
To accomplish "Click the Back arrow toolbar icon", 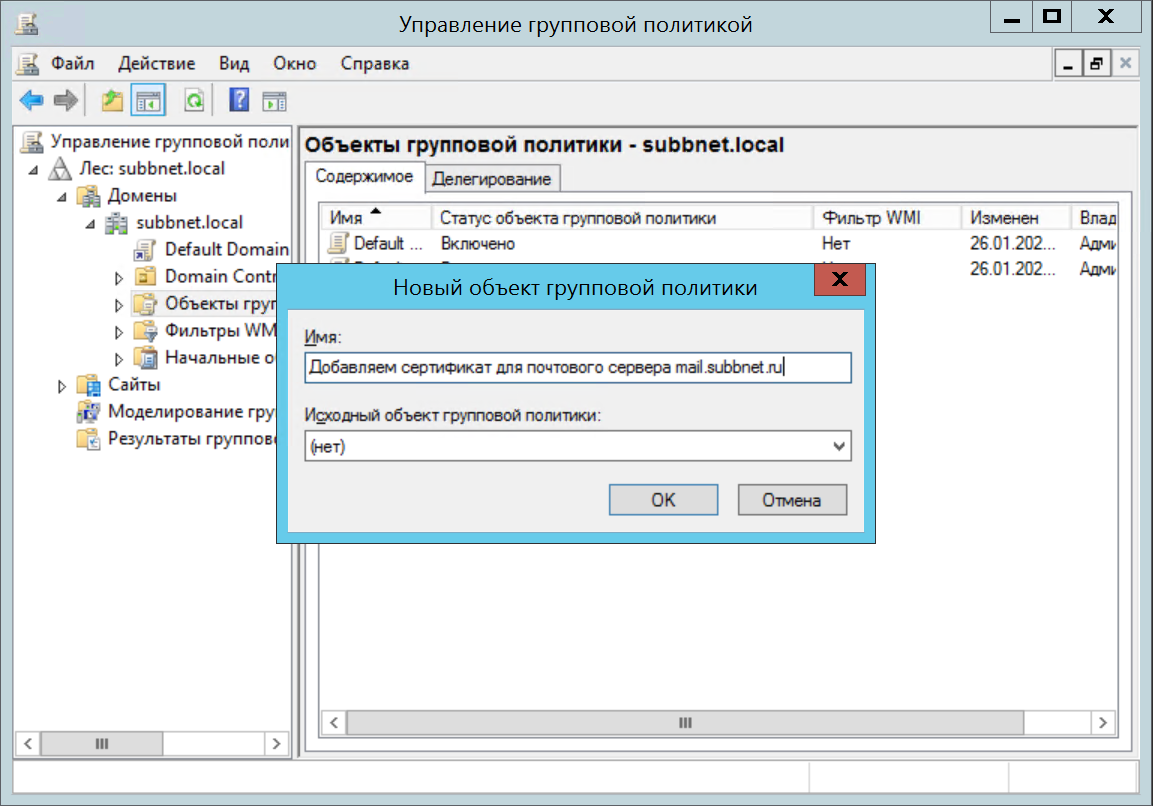I will pyautogui.click(x=32, y=100).
